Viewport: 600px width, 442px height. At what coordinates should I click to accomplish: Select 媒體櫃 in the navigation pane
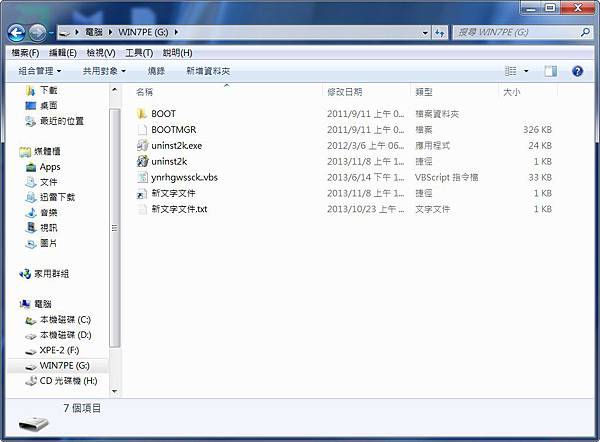pos(47,151)
